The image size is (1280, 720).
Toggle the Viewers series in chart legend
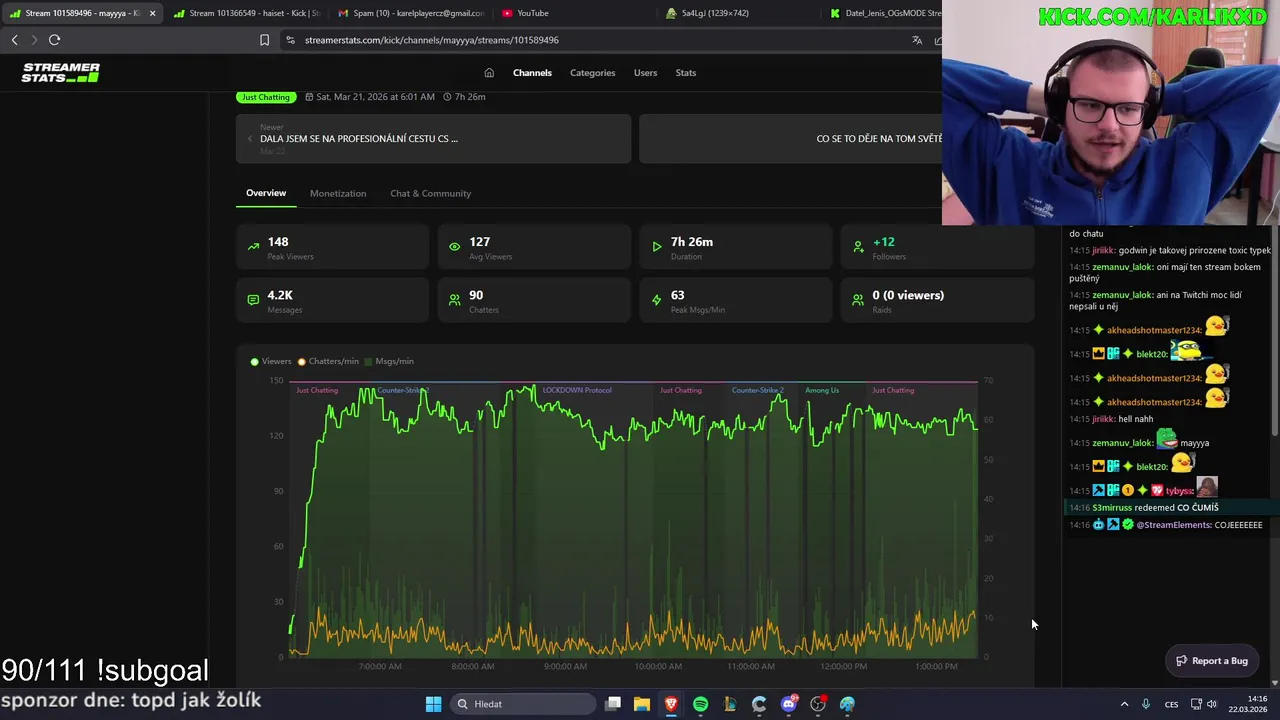click(271, 361)
